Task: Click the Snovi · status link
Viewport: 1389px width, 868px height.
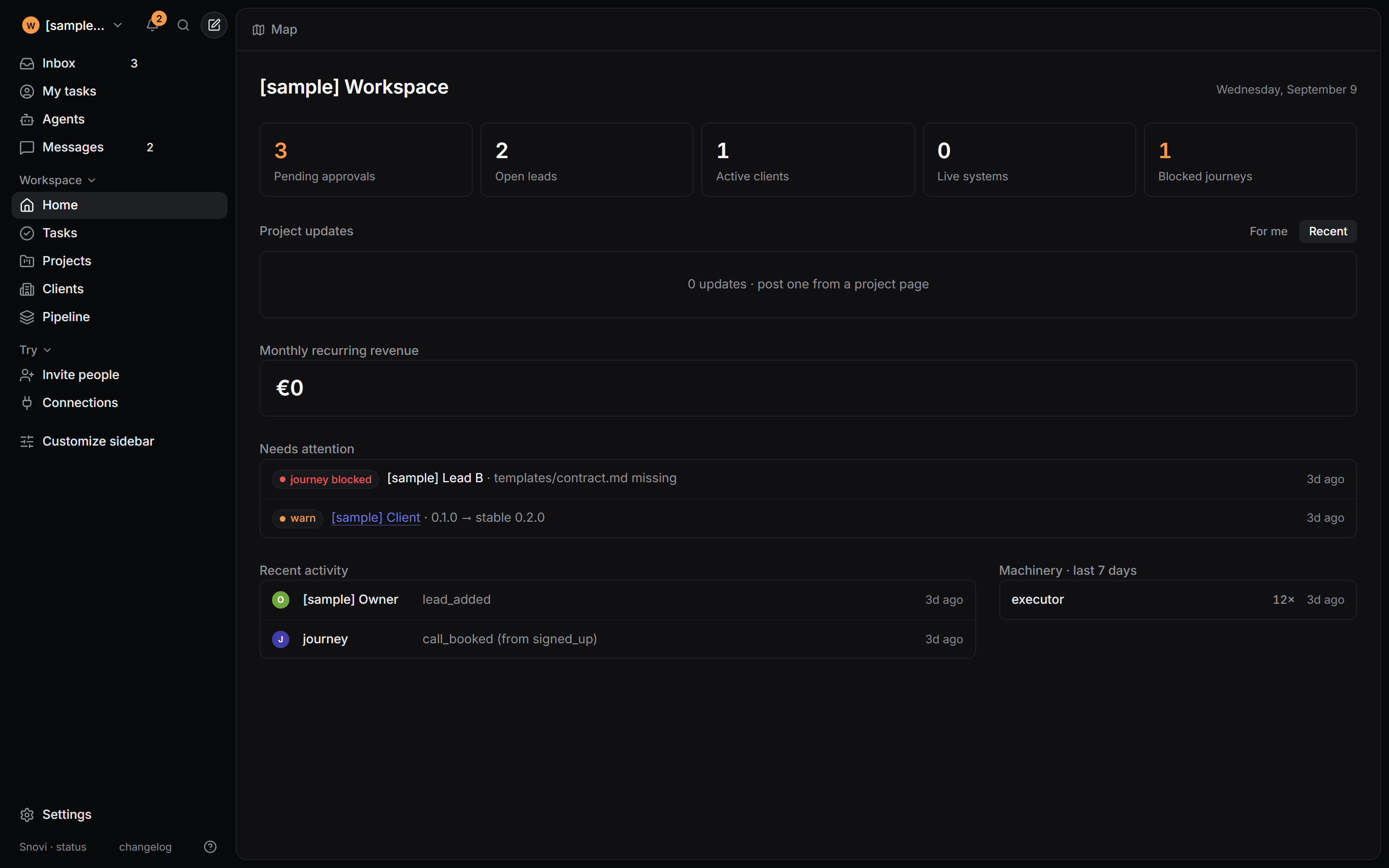Action: [53, 847]
